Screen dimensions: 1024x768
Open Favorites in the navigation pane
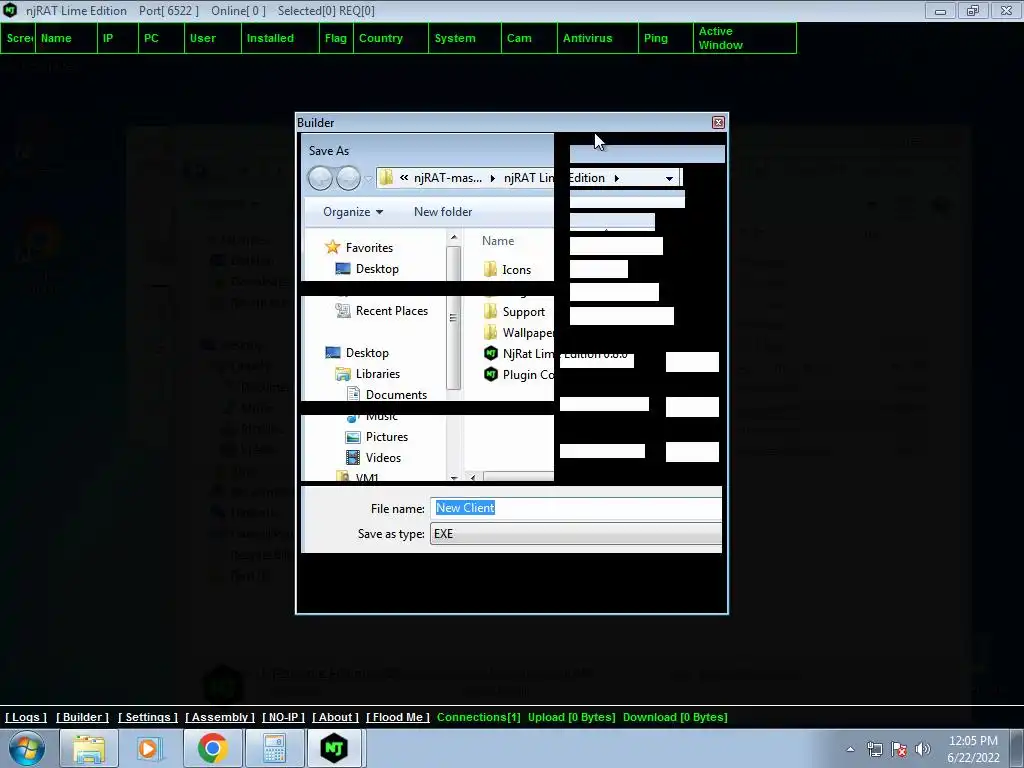tap(359, 248)
